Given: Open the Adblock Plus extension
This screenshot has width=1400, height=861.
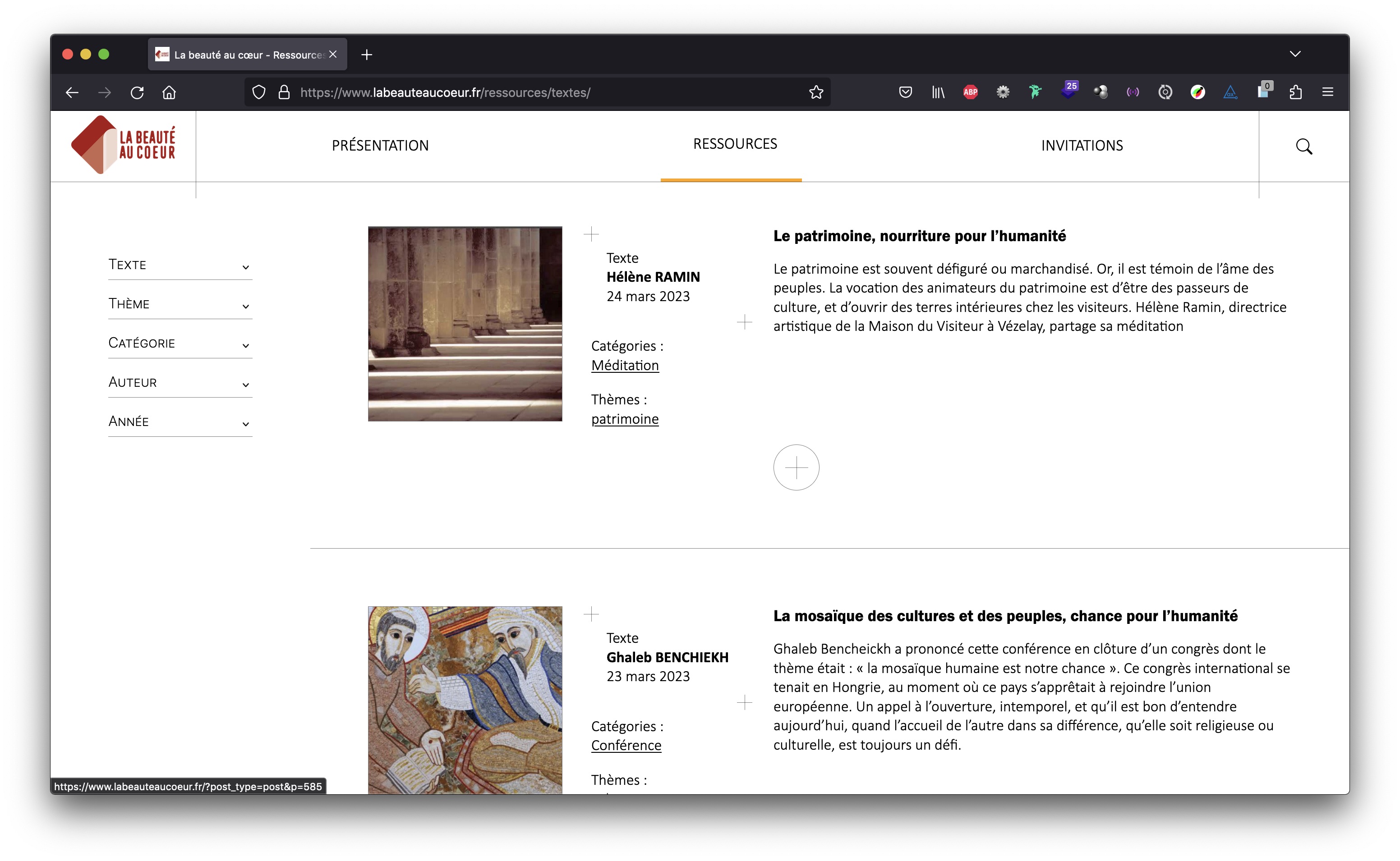Looking at the screenshot, I should pyautogui.click(x=970, y=92).
